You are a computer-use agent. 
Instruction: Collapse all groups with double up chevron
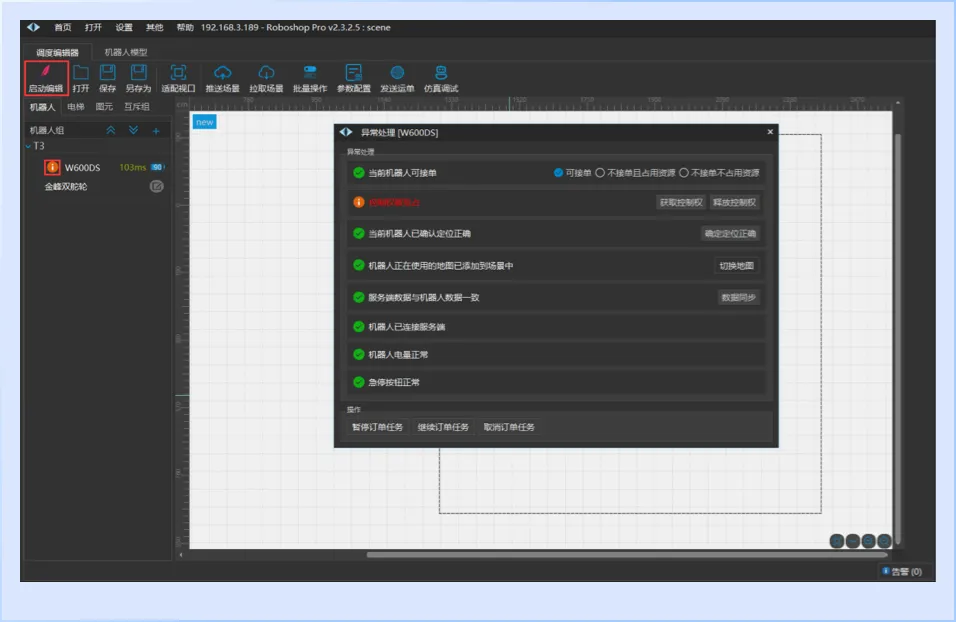click(110, 130)
